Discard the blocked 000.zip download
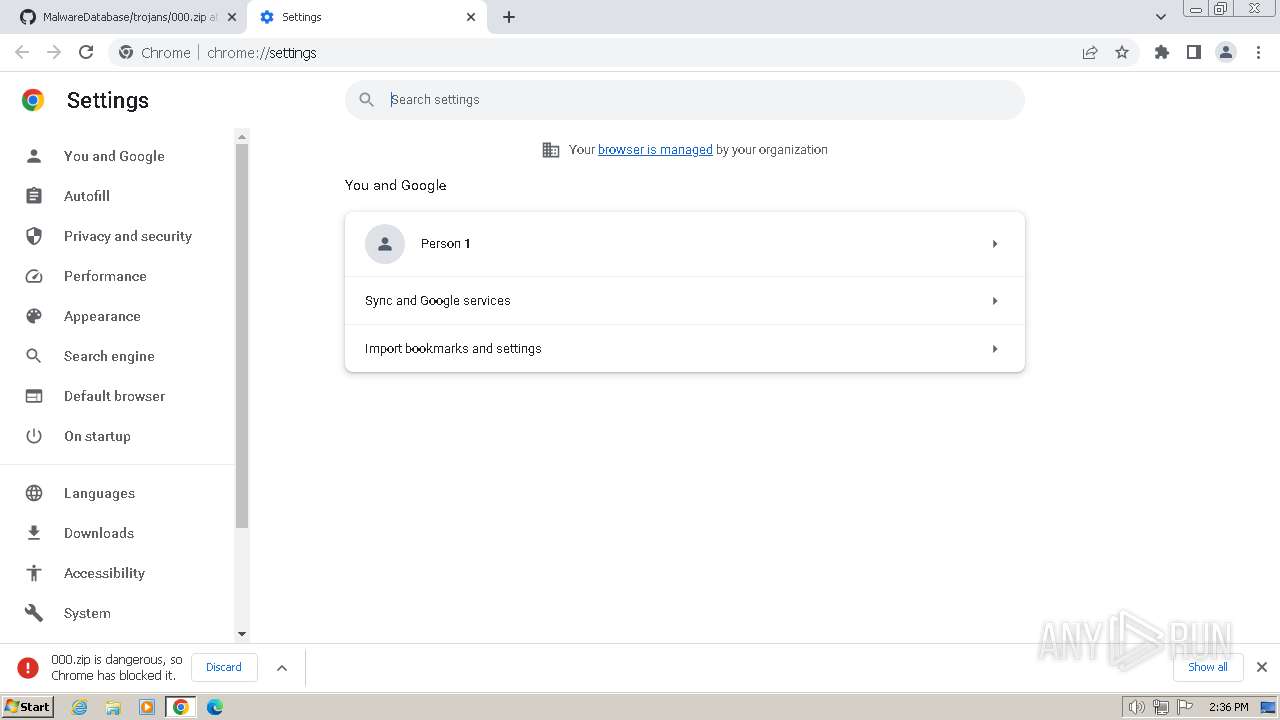Image resolution: width=1280 pixels, height=720 pixels. [224, 667]
